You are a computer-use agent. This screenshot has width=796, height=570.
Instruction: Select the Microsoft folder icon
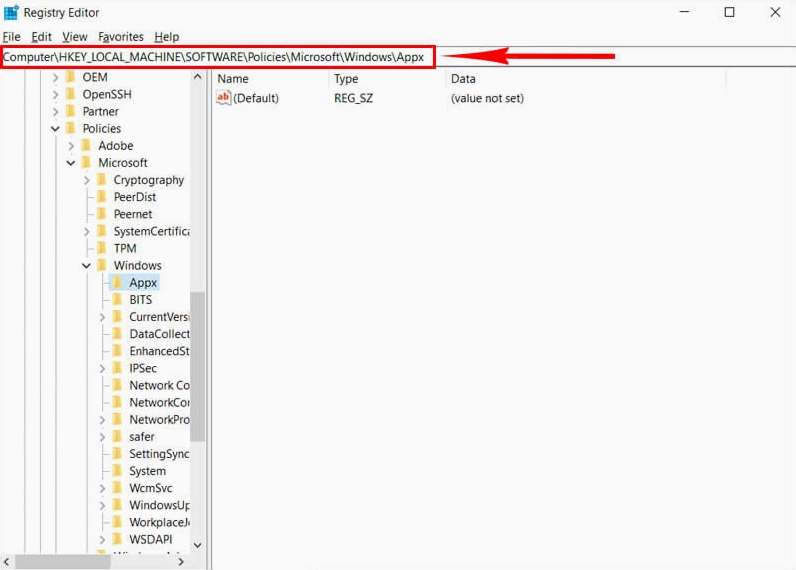click(86, 162)
